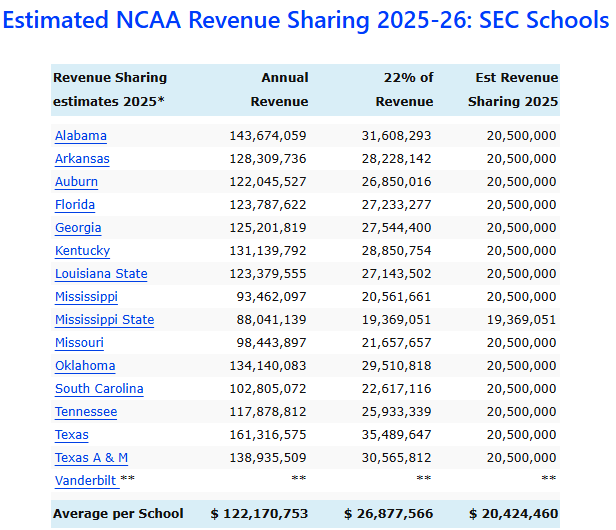Click Alabama's 20,500,000 sharing estimate
Screen dimensions: 616x530
coord(521,136)
